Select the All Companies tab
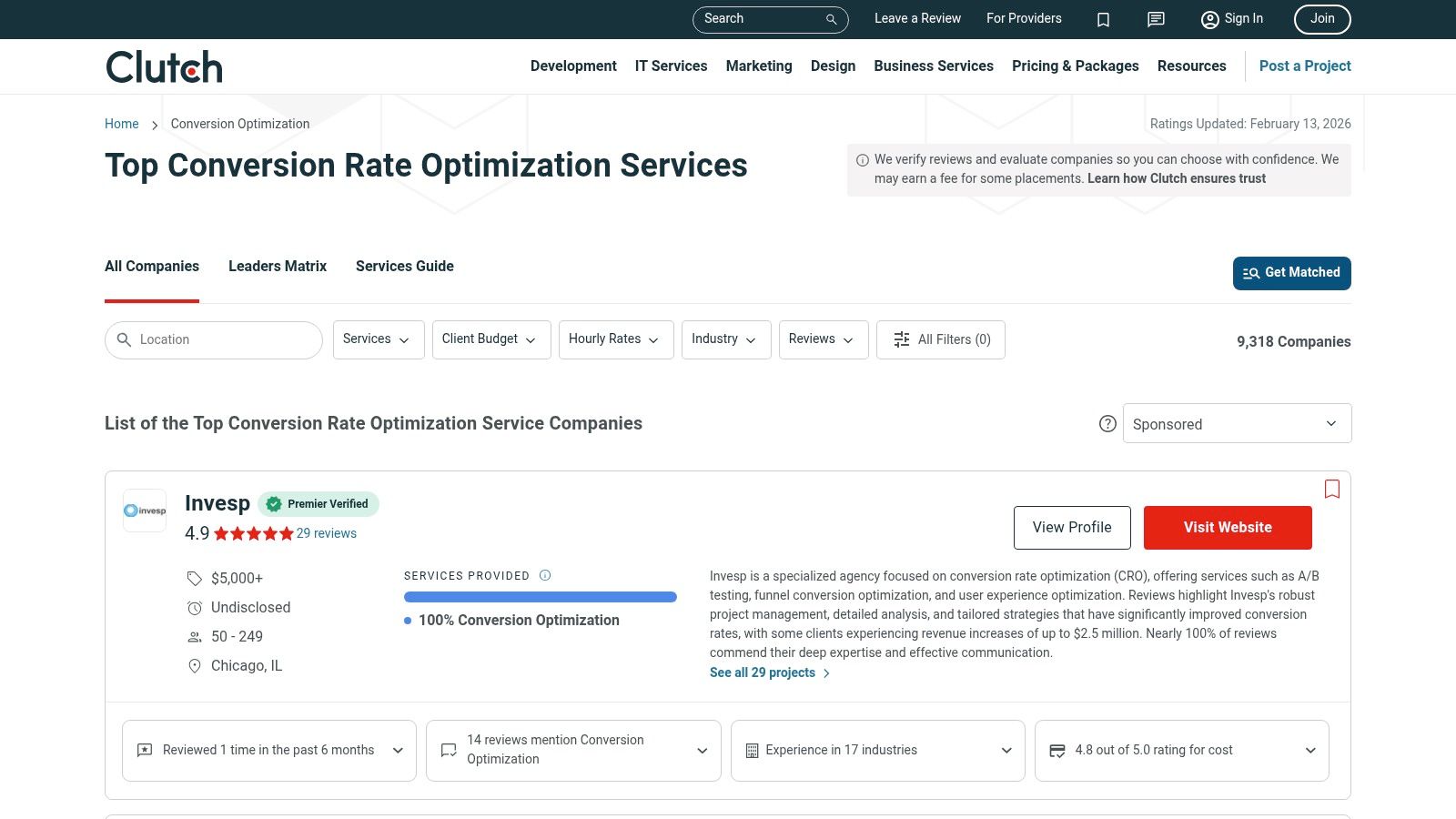The width and height of the screenshot is (1456, 819). pyautogui.click(x=152, y=267)
